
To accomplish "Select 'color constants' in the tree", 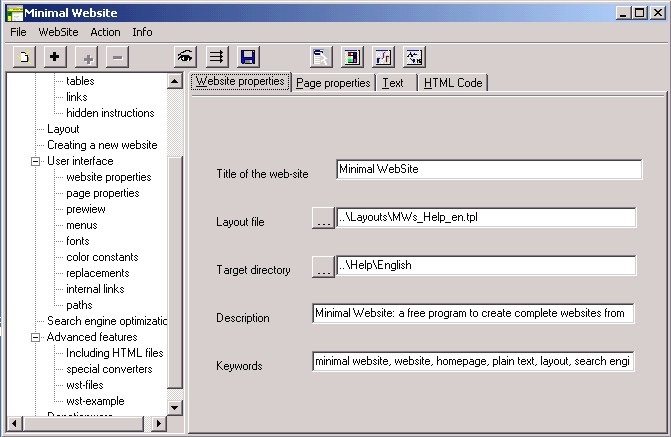I will coord(104,257).
